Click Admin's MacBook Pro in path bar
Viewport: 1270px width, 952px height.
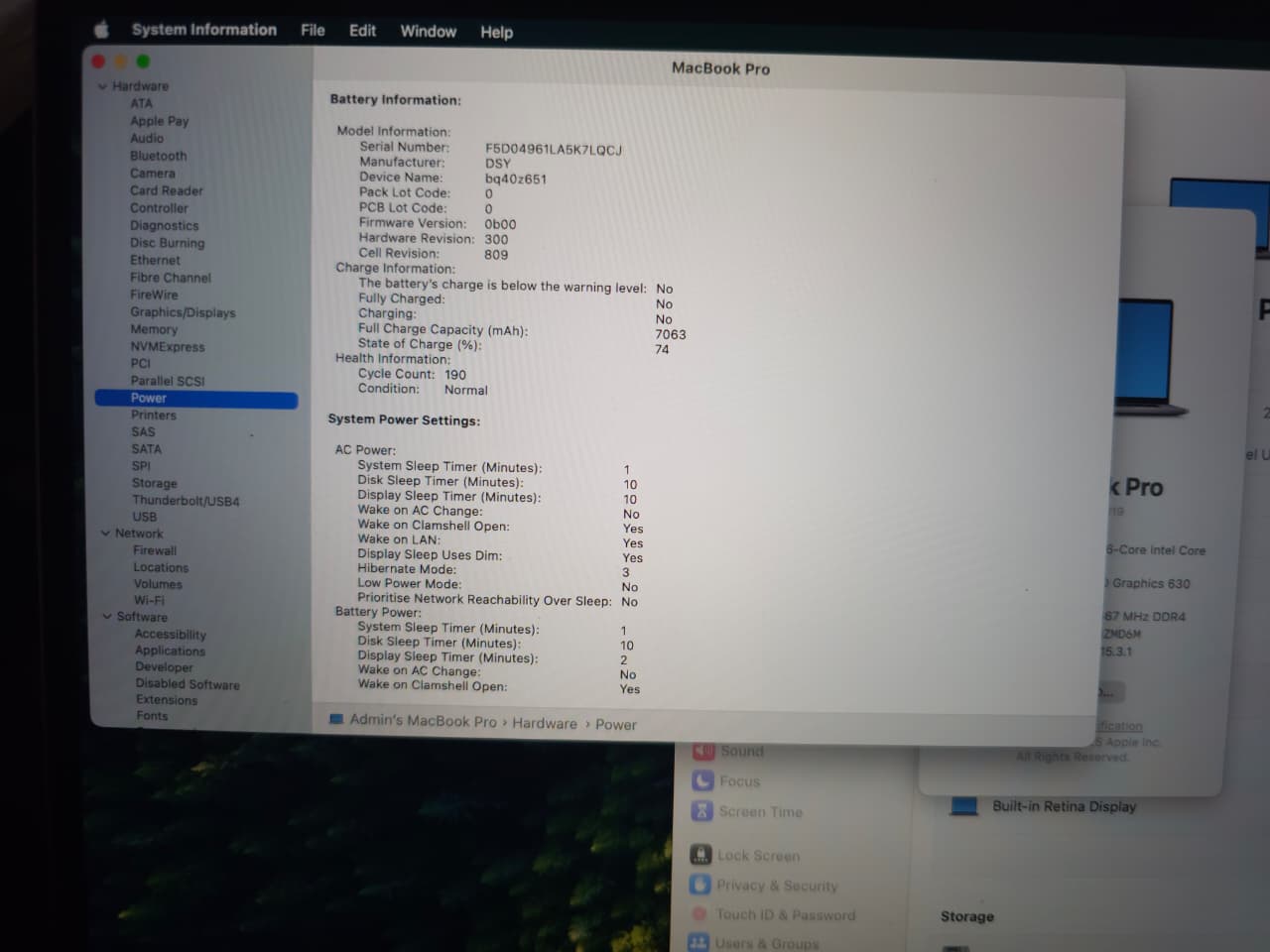pos(423,721)
